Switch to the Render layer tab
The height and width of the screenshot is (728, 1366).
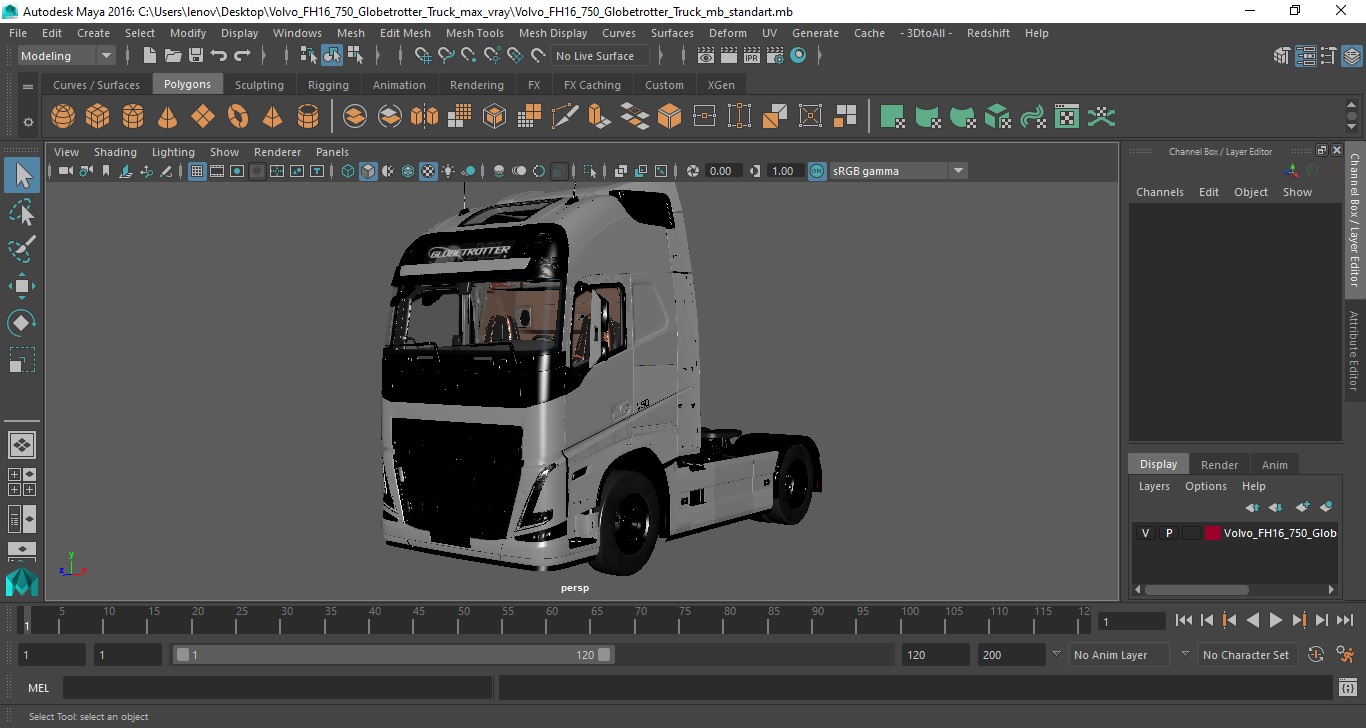pos(1219,464)
